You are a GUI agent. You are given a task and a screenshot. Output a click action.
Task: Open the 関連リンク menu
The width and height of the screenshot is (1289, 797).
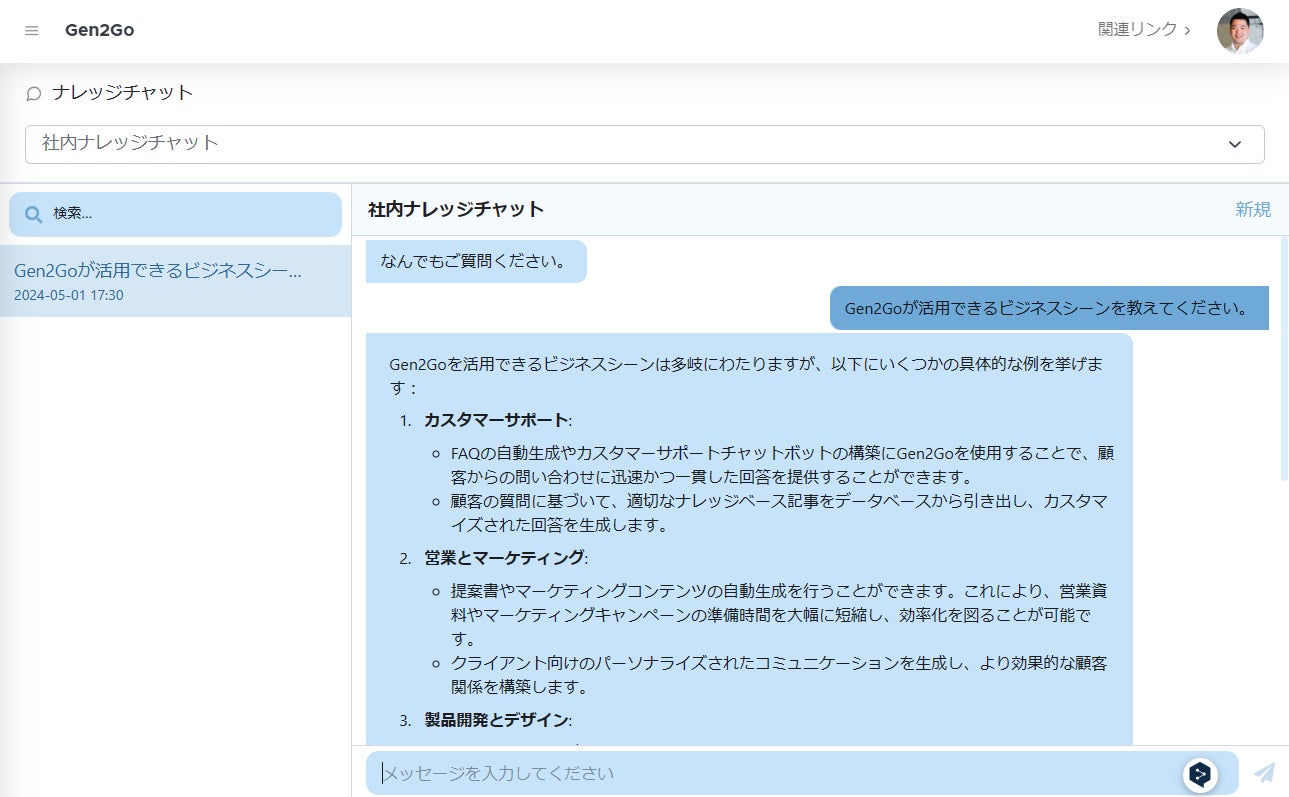[x=1144, y=30]
